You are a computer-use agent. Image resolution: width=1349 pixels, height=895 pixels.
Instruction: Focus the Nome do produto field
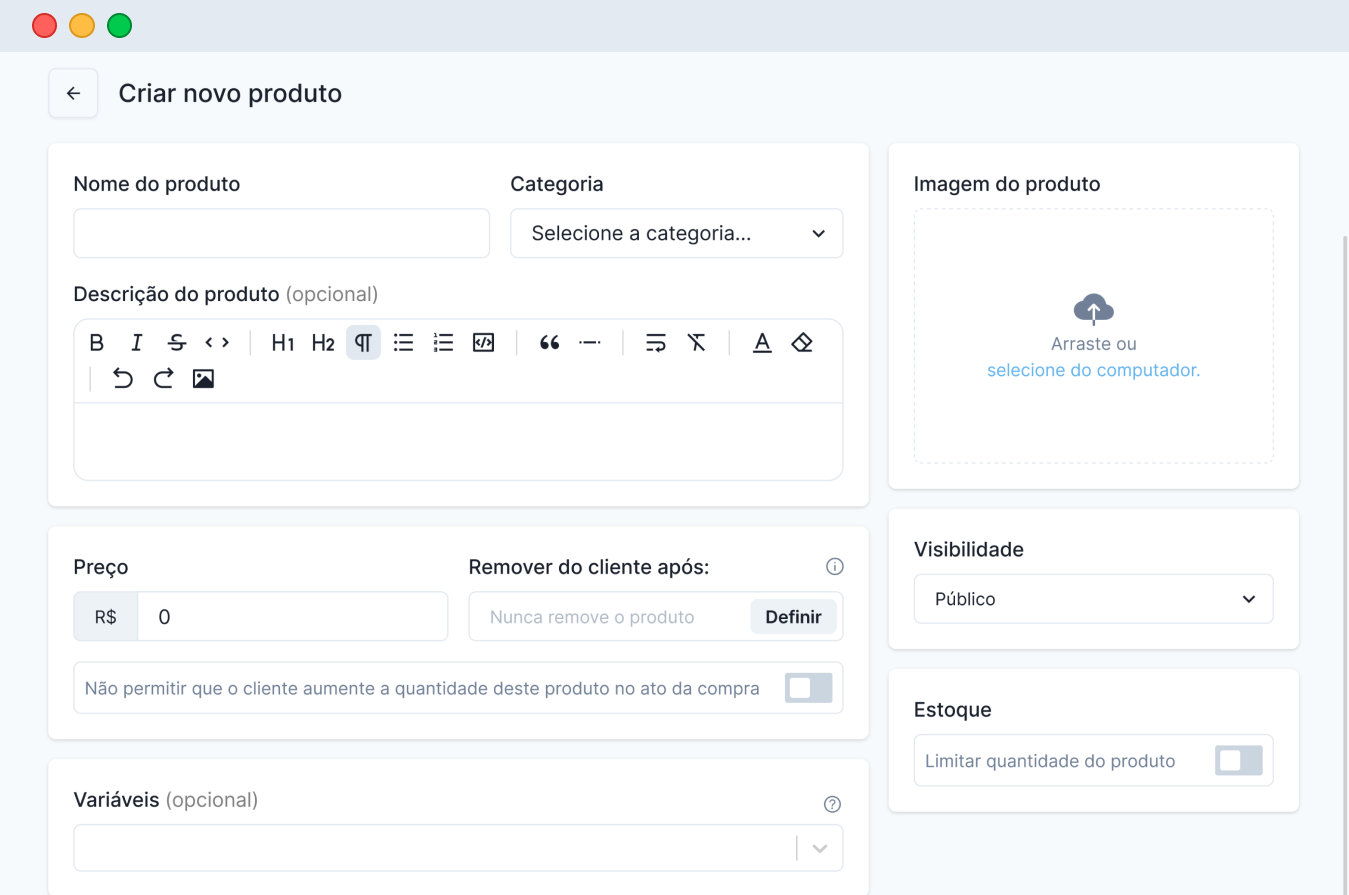coord(282,233)
